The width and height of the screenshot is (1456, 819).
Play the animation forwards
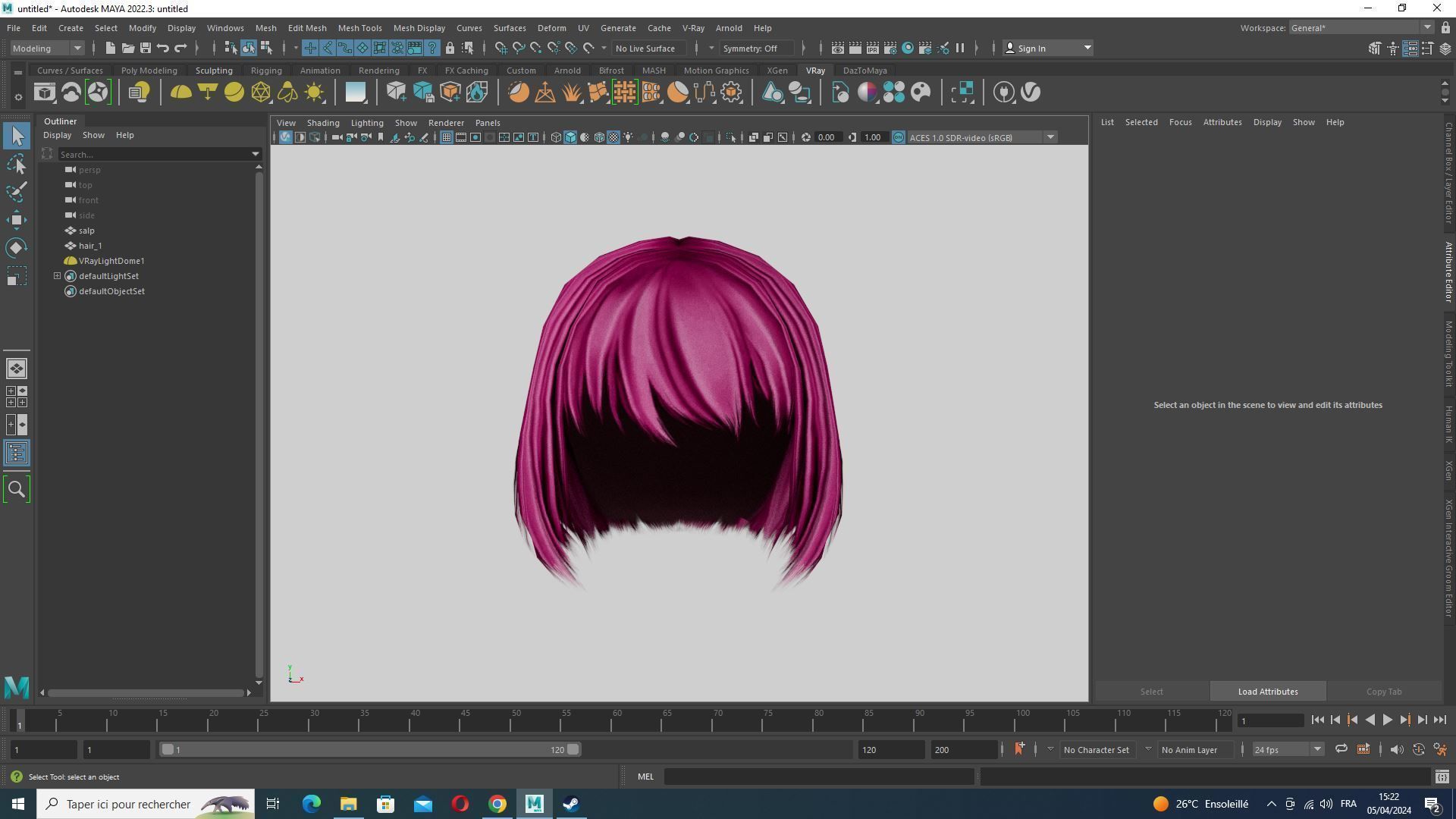[1387, 720]
